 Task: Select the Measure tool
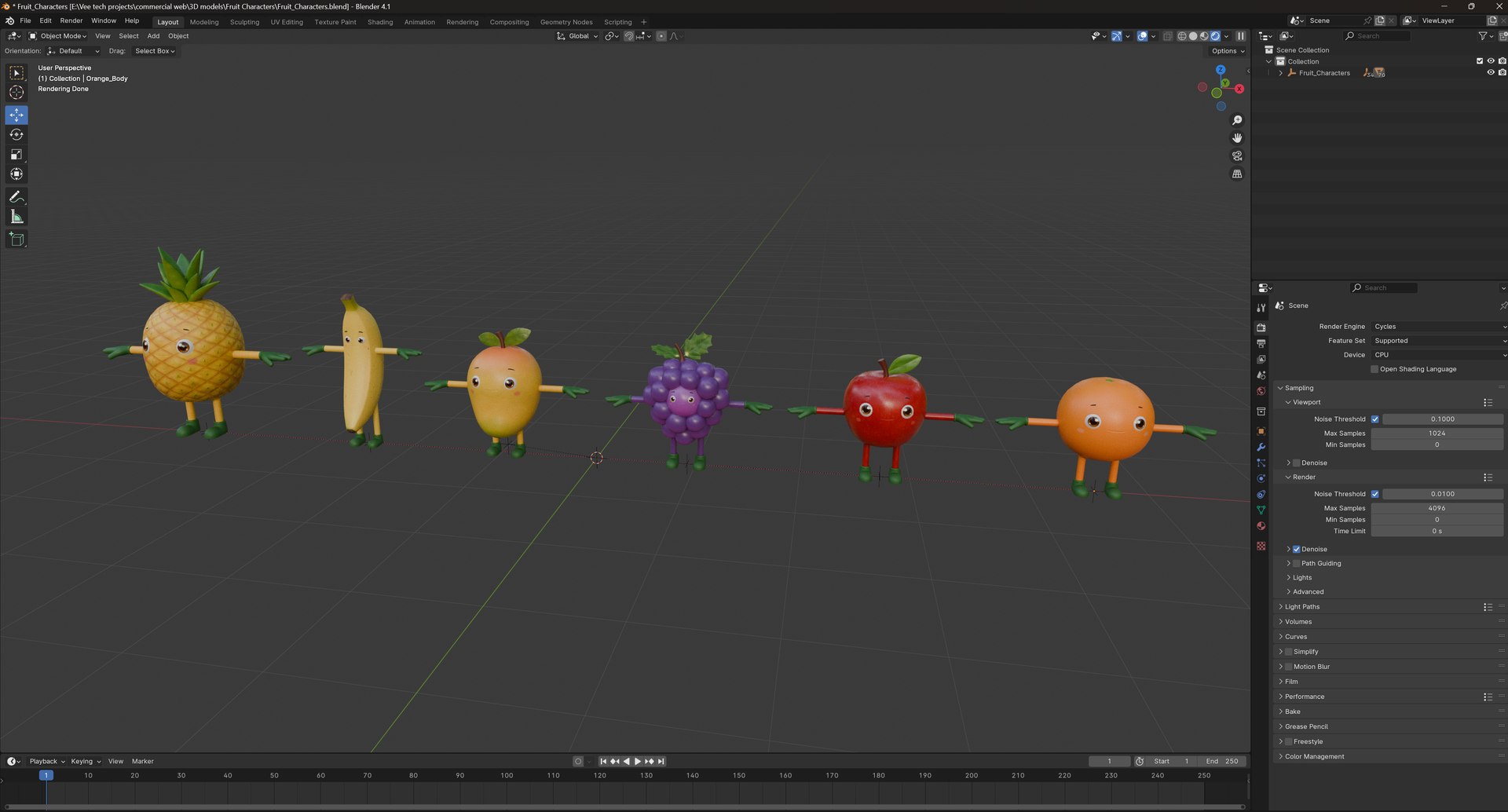[x=16, y=217]
